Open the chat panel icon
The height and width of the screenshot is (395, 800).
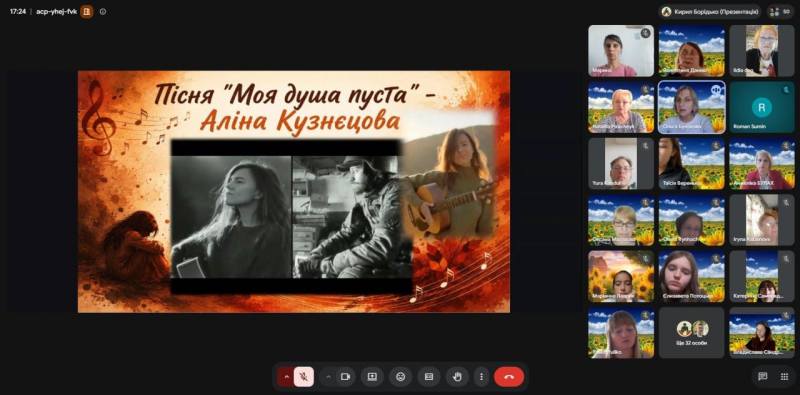click(x=763, y=377)
